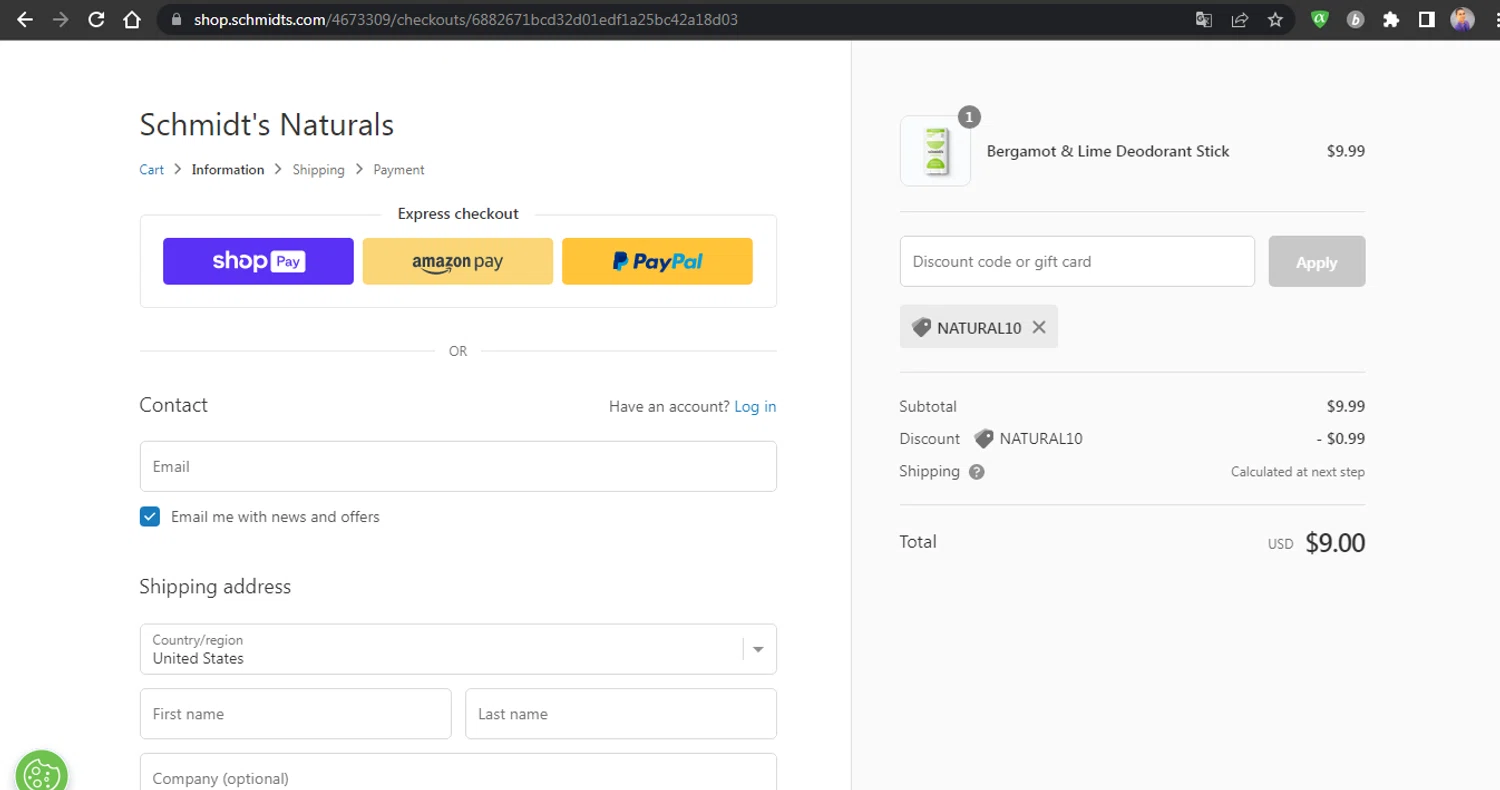Bookmark this page with the star icon

(1275, 19)
